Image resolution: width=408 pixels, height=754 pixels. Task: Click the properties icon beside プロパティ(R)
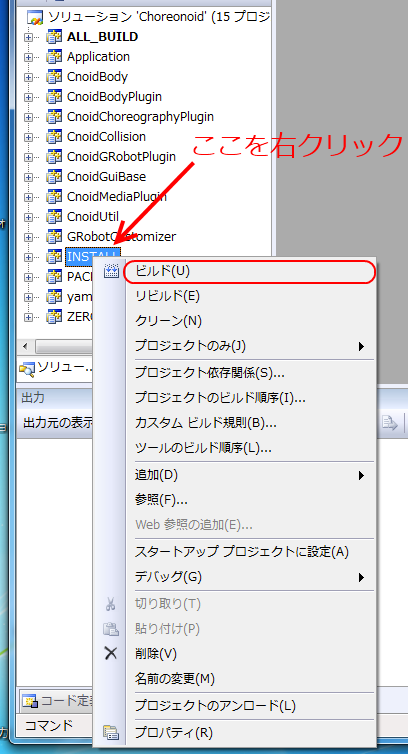pos(111,733)
